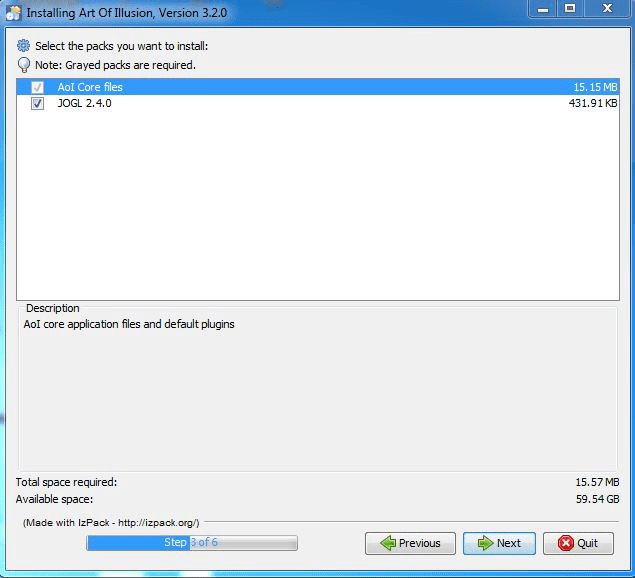Uncheck the JOGL 2.4.0 pack checkbox

[x=37, y=103]
